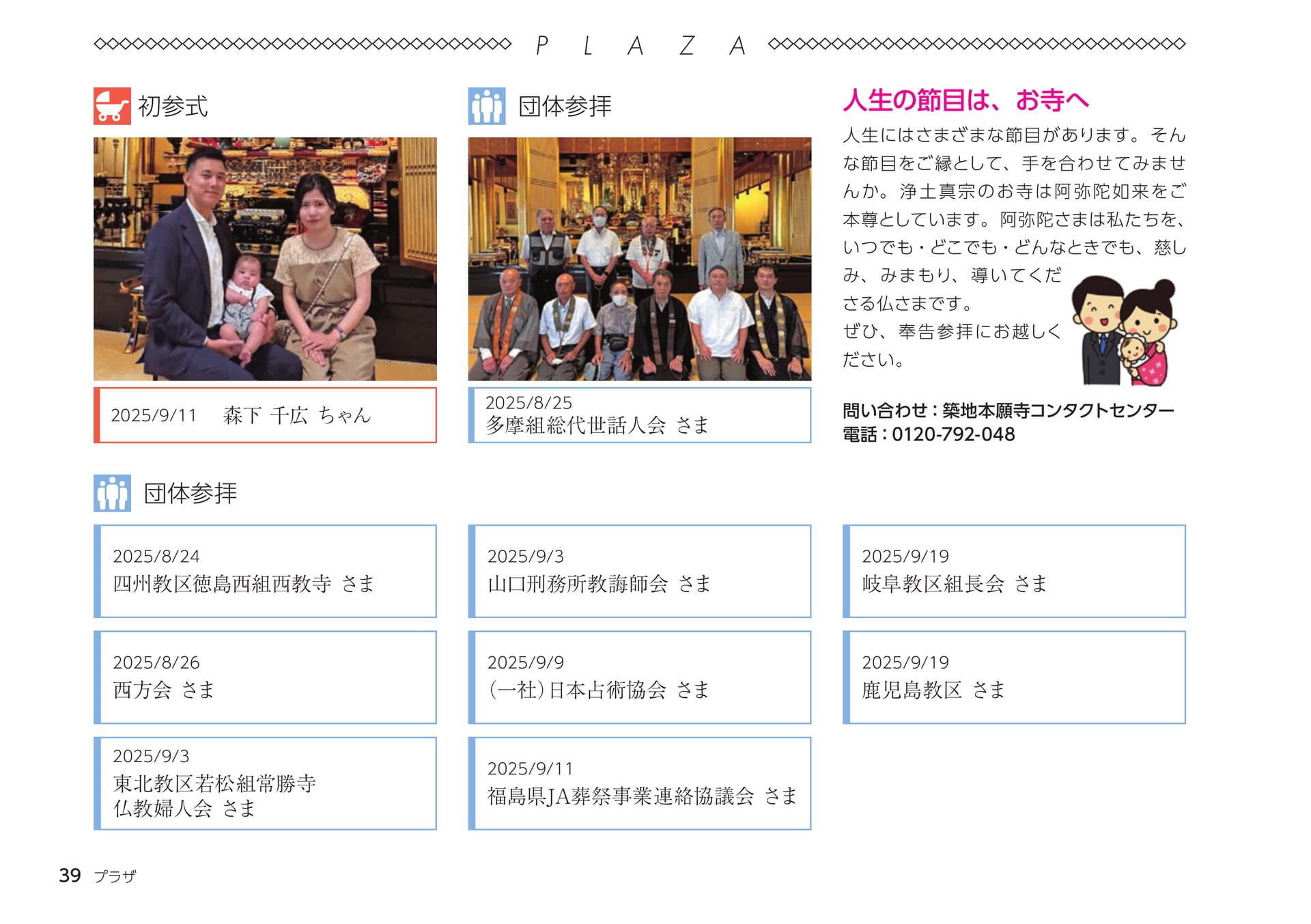Click the cartoon family illustration with the baby
1311x924 pixels.
tap(1124, 331)
